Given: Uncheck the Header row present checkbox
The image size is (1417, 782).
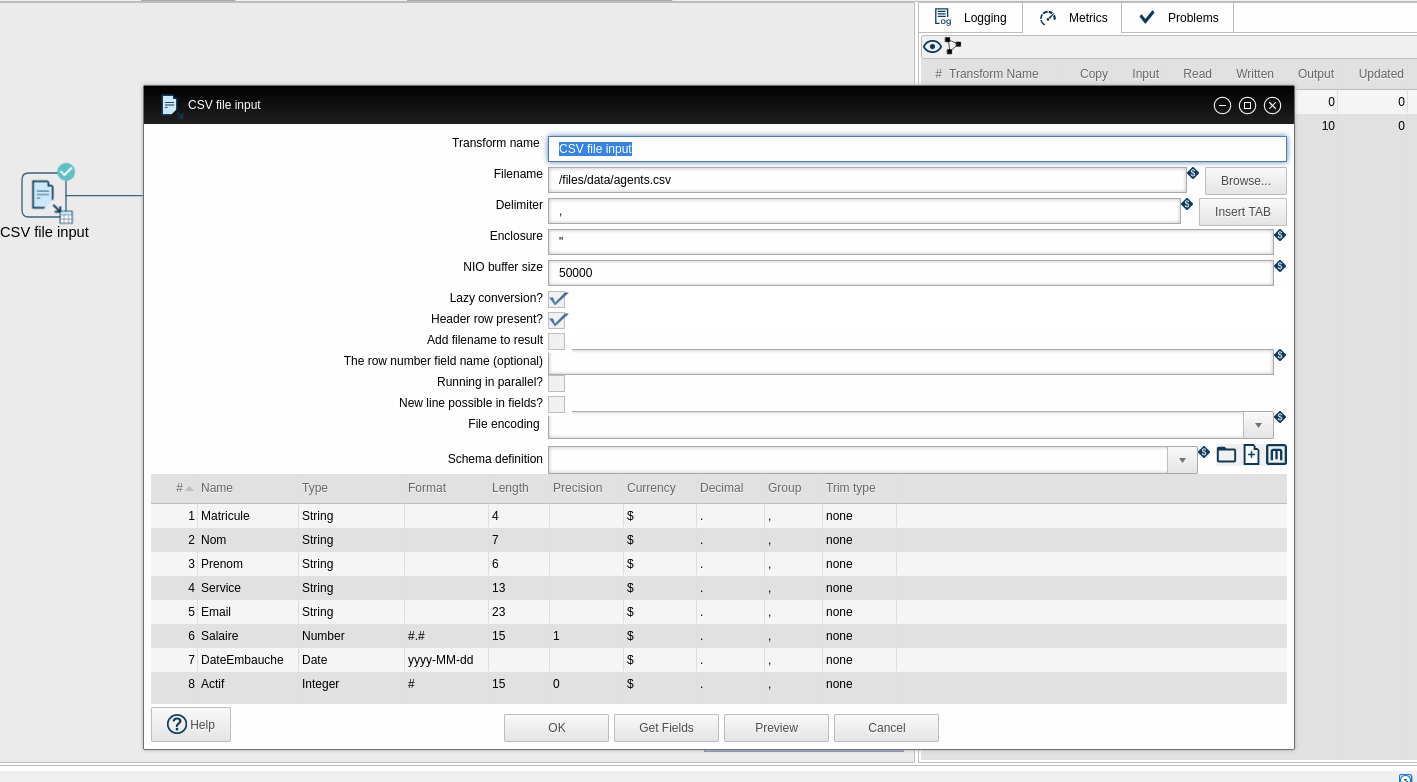Looking at the screenshot, I should tap(557, 320).
